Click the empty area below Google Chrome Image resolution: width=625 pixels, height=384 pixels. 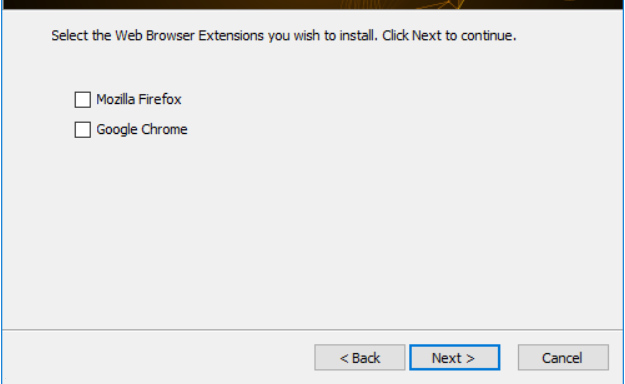[312, 233]
